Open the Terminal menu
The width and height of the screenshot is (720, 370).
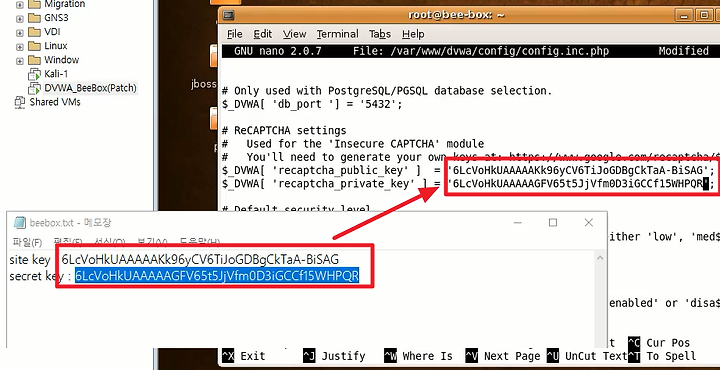tap(338, 34)
